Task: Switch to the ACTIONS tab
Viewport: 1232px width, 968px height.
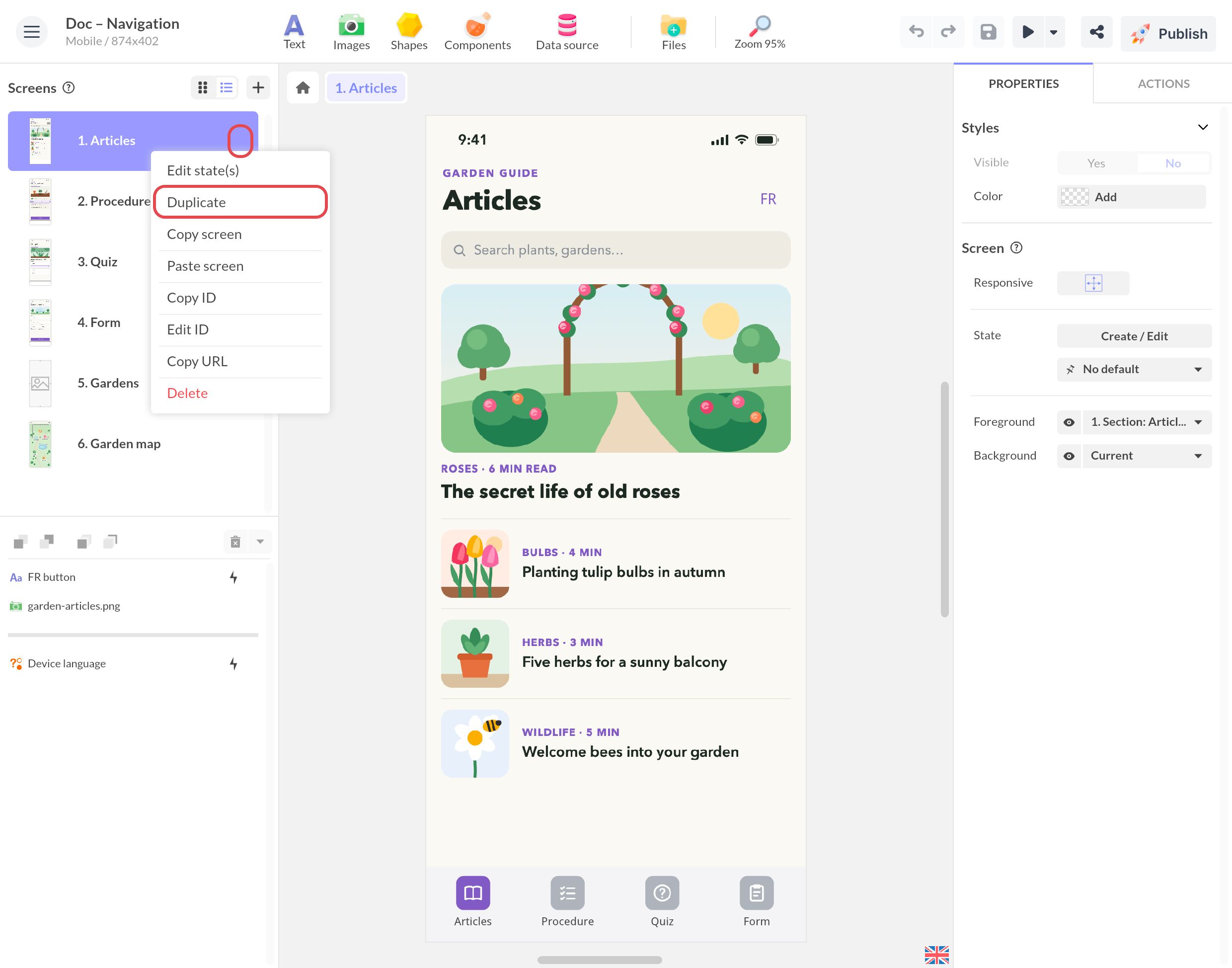Action: click(x=1163, y=83)
